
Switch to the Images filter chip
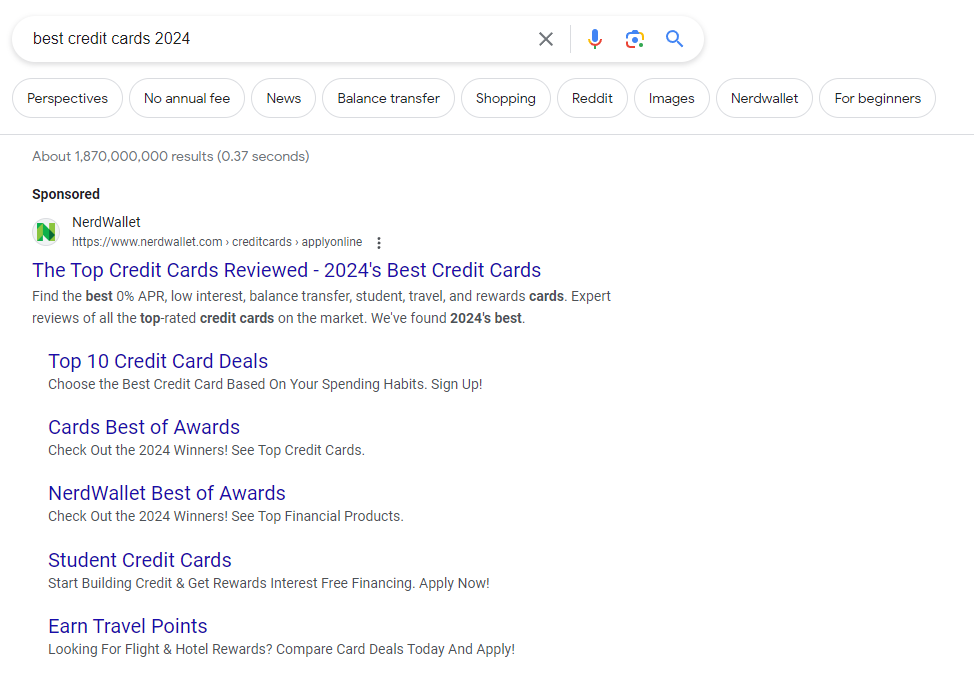[671, 98]
